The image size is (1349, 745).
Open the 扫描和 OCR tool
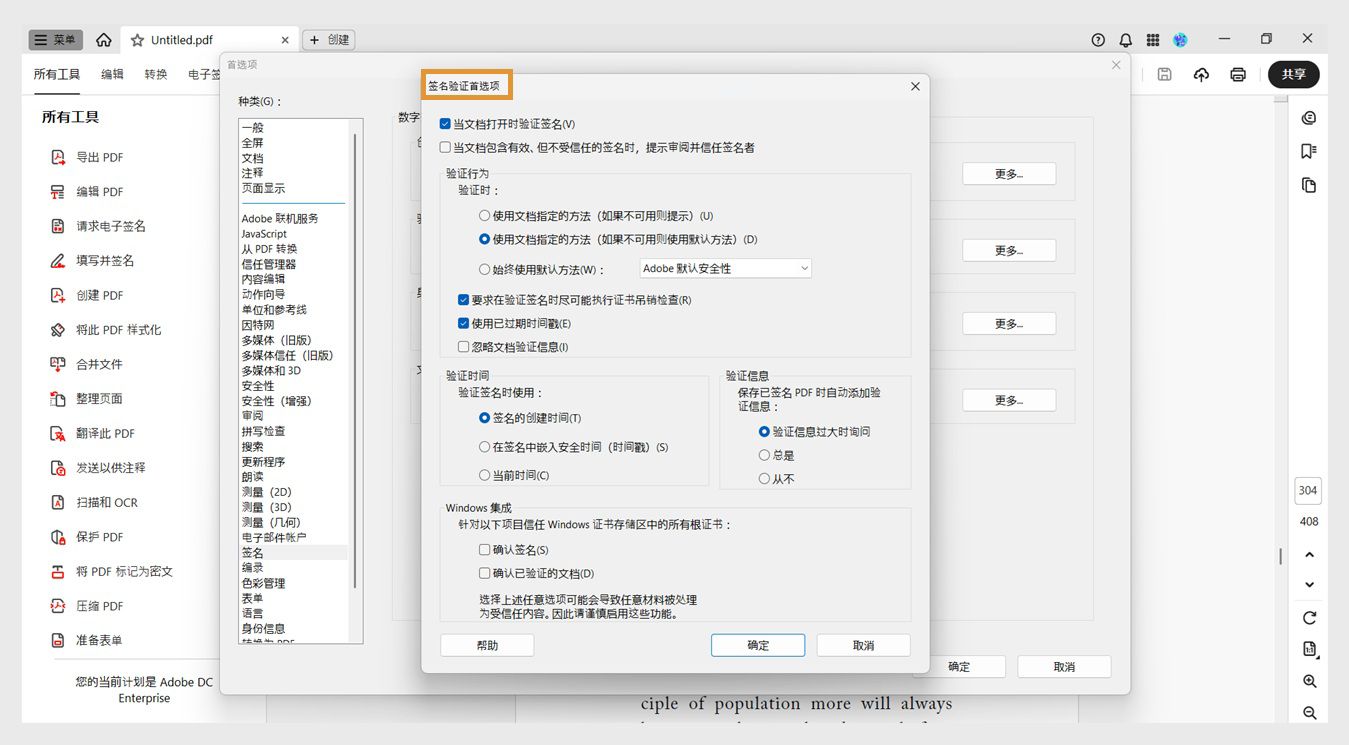tap(95, 502)
